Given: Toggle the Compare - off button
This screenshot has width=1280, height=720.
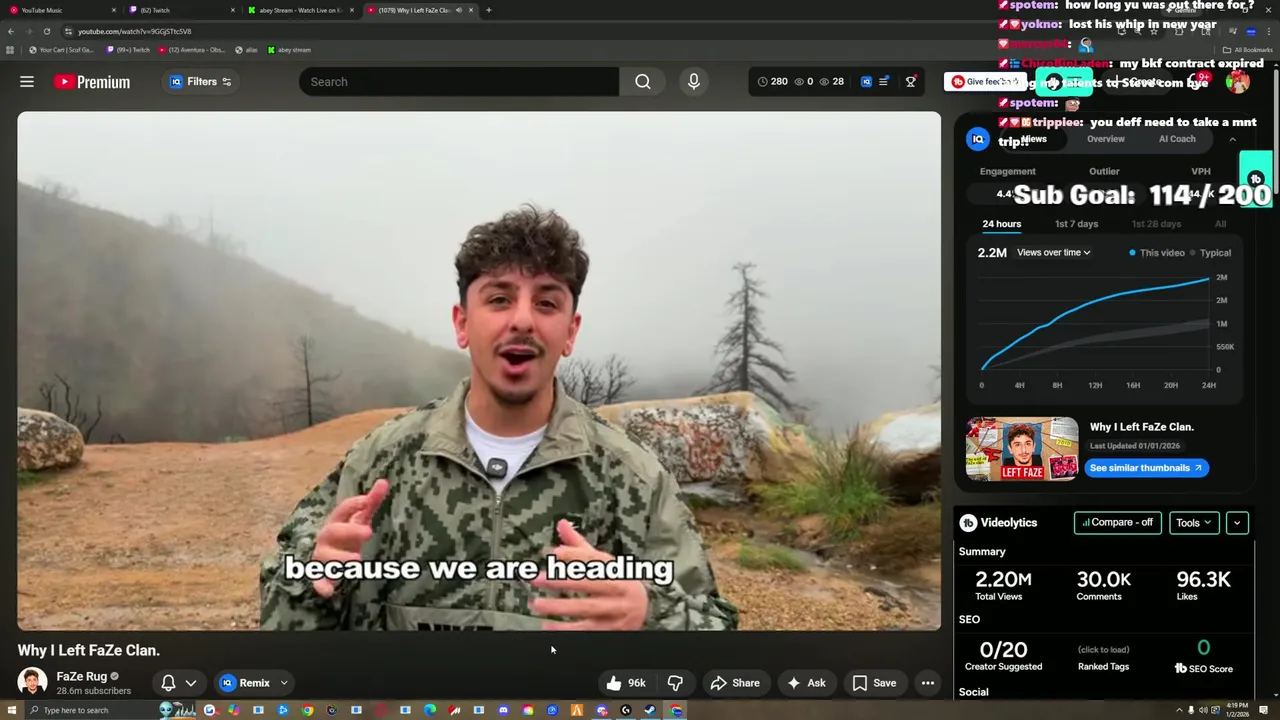Looking at the screenshot, I should 1117,523.
